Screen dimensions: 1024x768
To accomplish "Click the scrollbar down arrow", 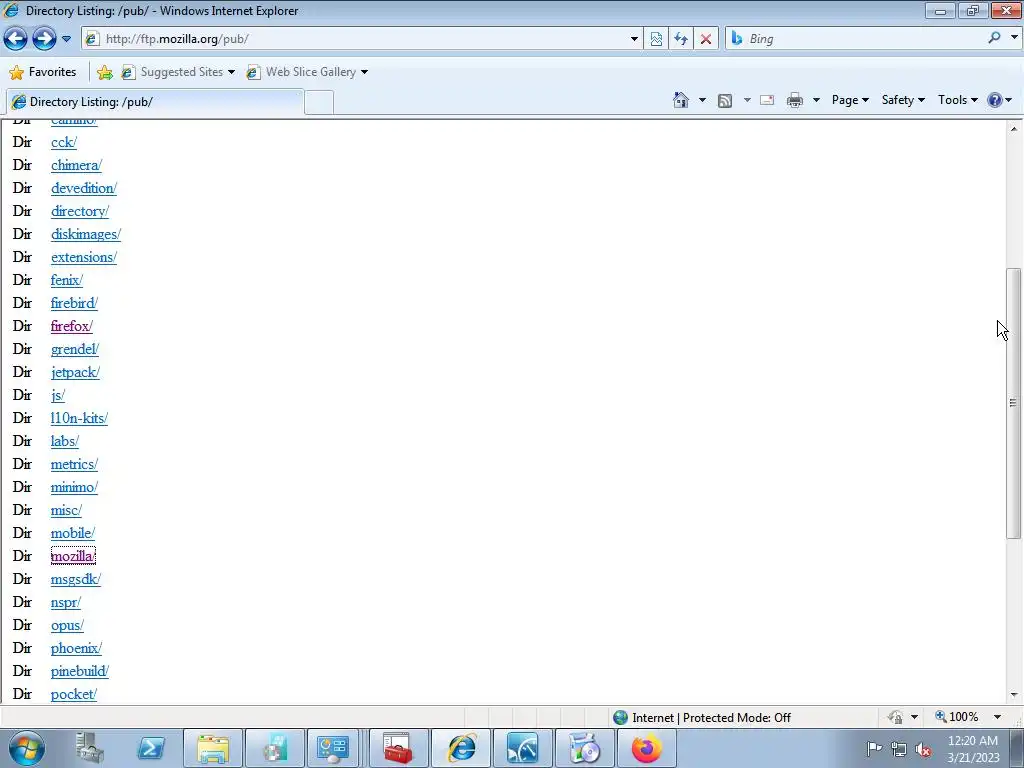I will coord(1014,695).
